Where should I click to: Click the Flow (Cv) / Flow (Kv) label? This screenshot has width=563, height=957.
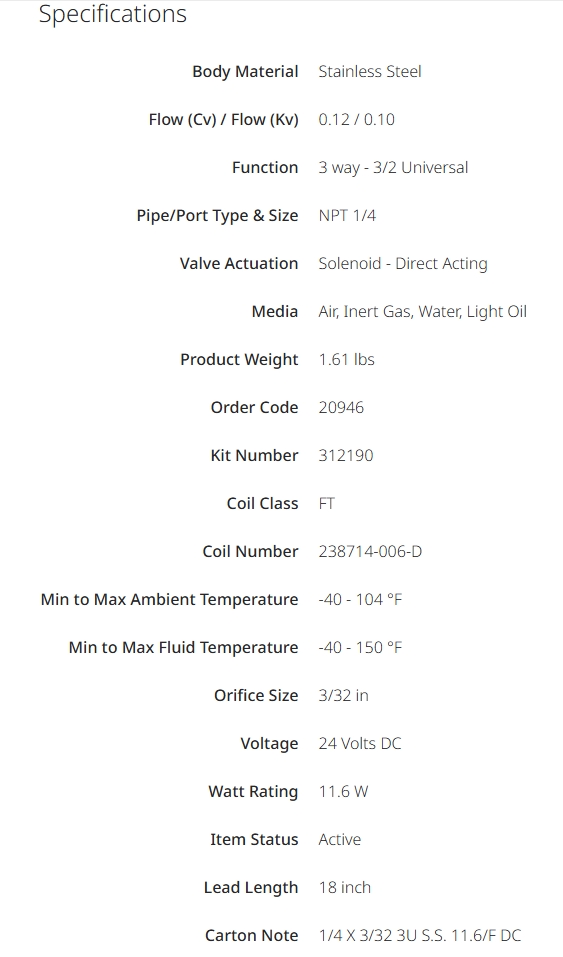[223, 120]
